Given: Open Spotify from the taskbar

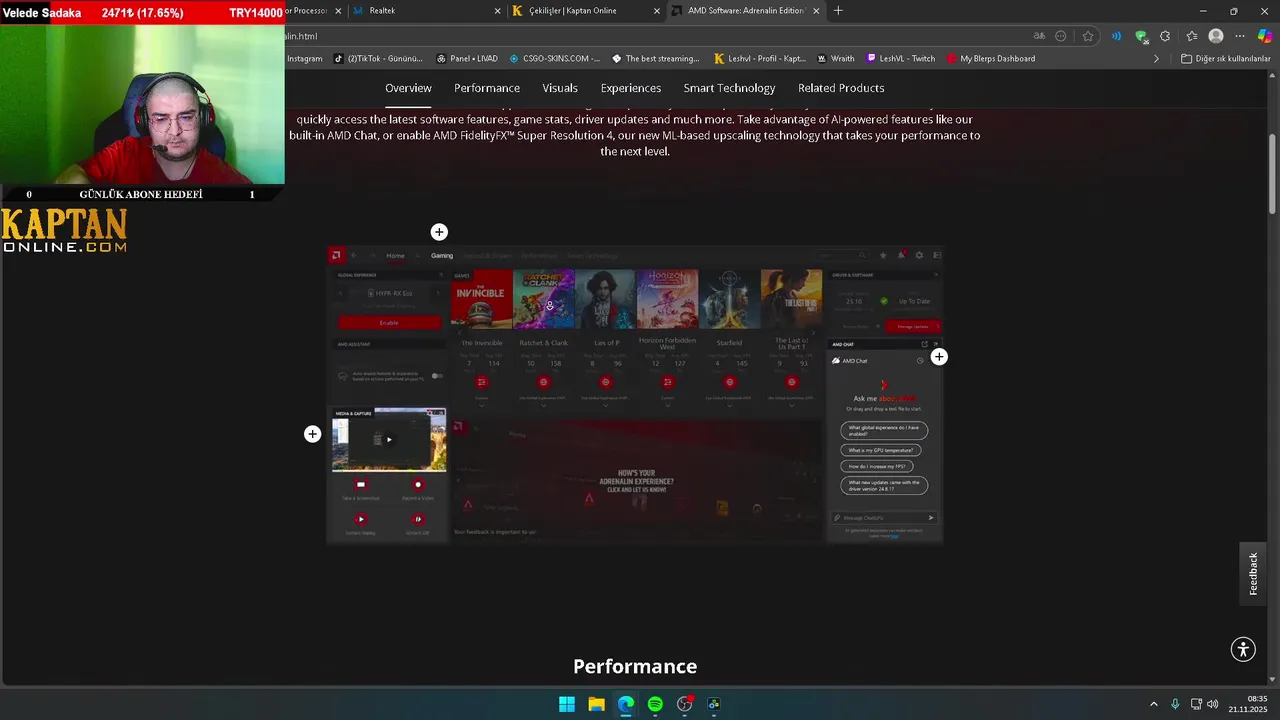Looking at the screenshot, I should click(x=655, y=704).
